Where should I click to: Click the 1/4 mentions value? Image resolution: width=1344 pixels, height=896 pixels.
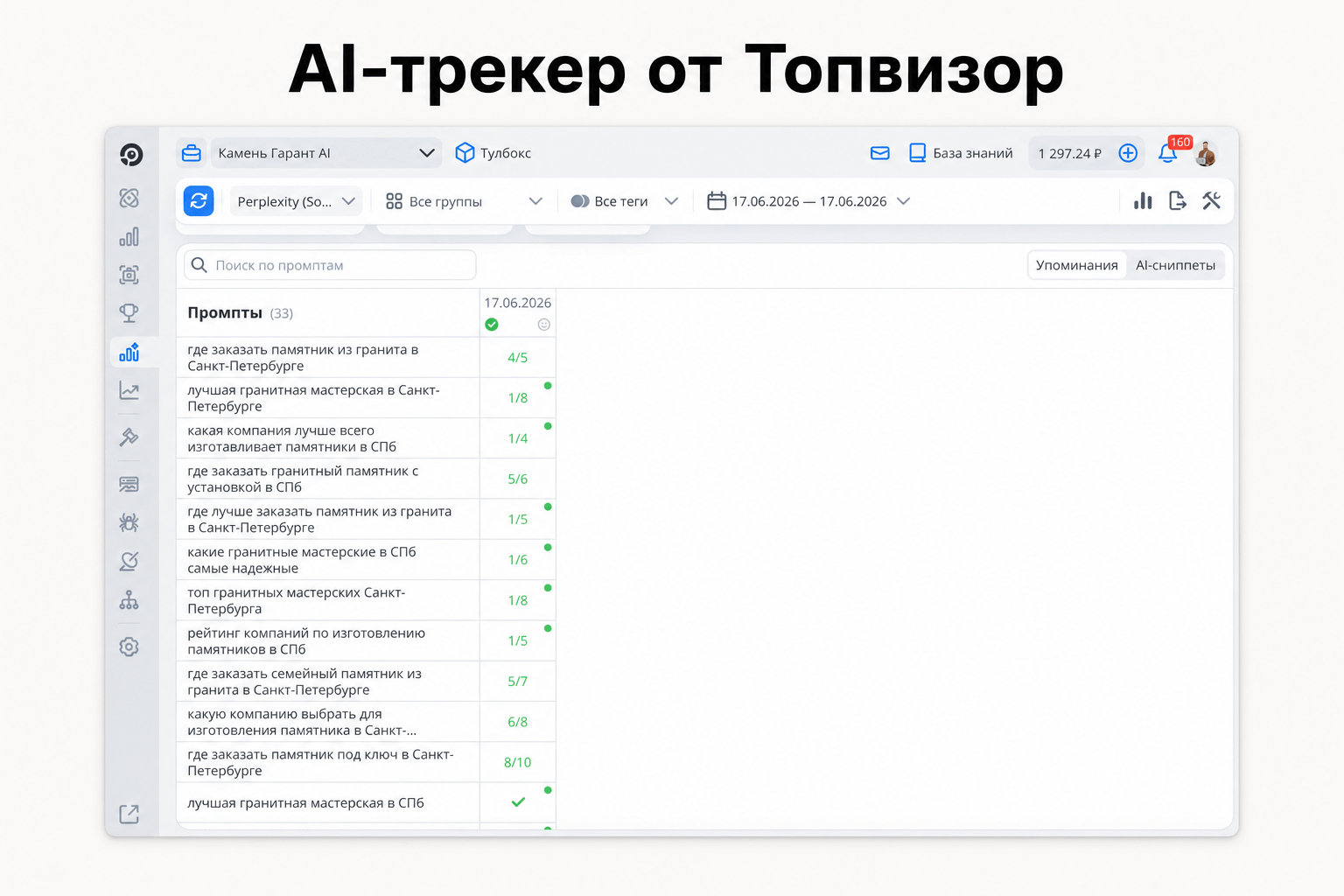click(518, 438)
